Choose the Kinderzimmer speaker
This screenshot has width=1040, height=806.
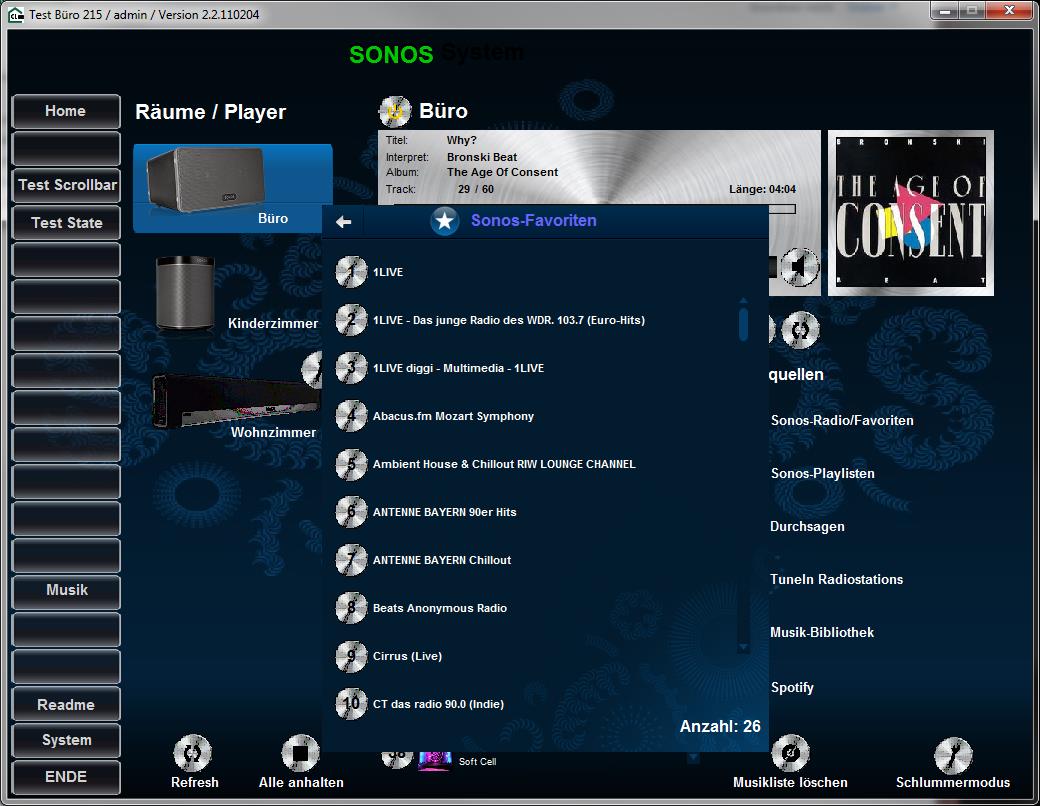click(185, 292)
